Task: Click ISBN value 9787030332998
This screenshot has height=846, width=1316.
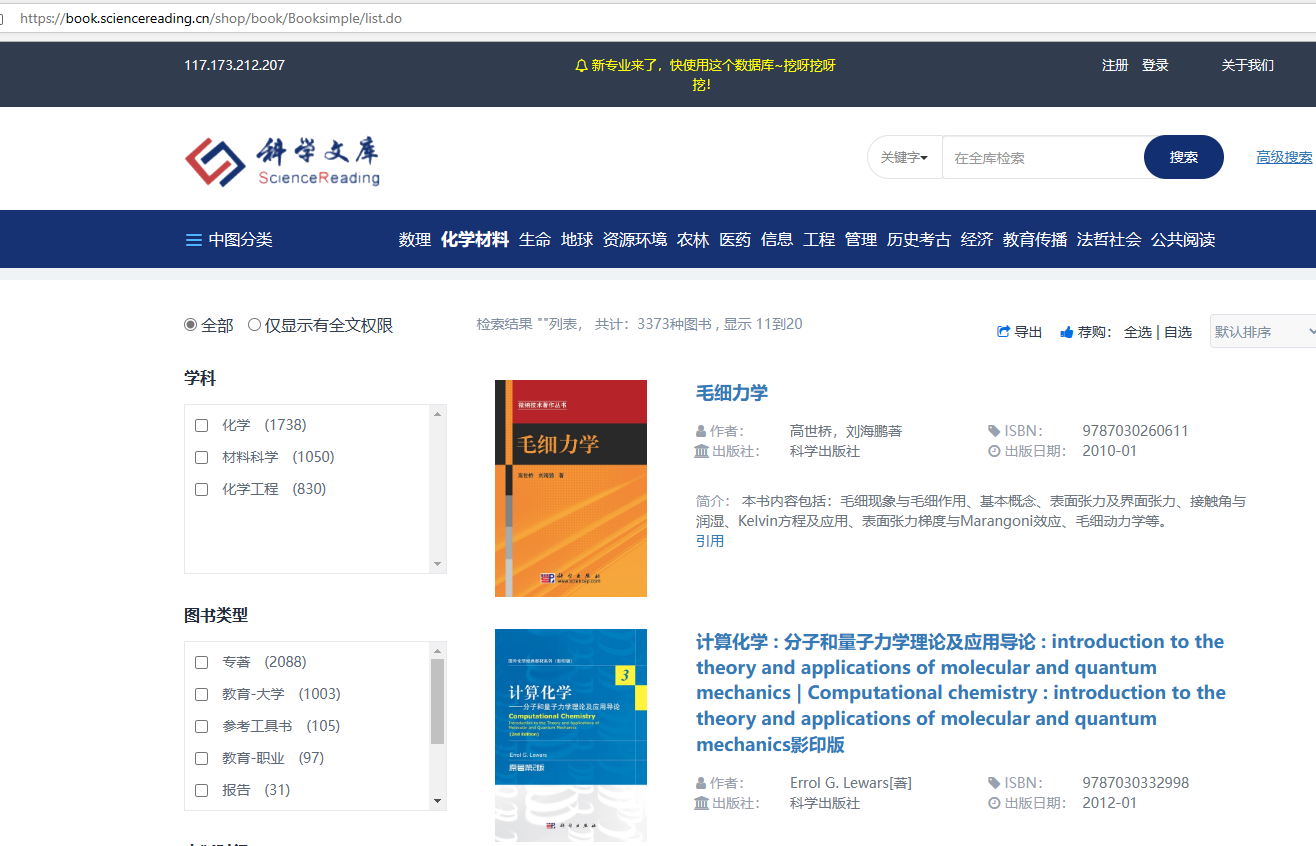Action: pos(1136,783)
